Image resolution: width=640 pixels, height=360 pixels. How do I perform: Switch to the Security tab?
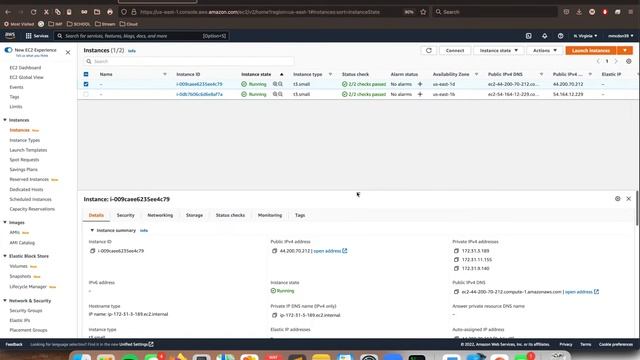125,215
